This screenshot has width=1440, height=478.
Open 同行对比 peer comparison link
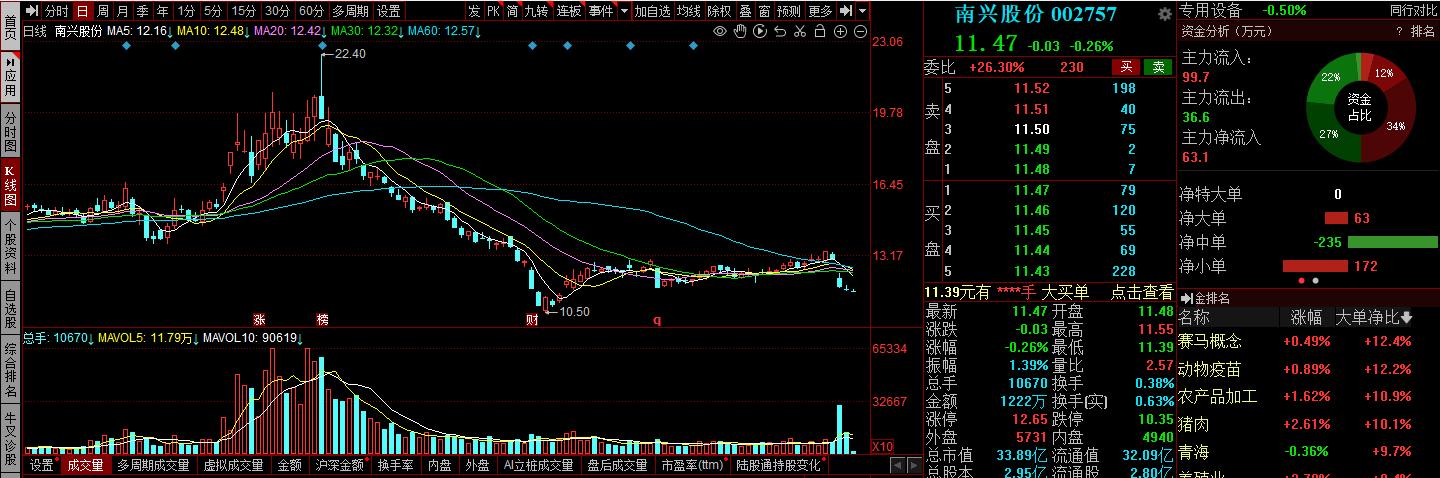[1413, 10]
